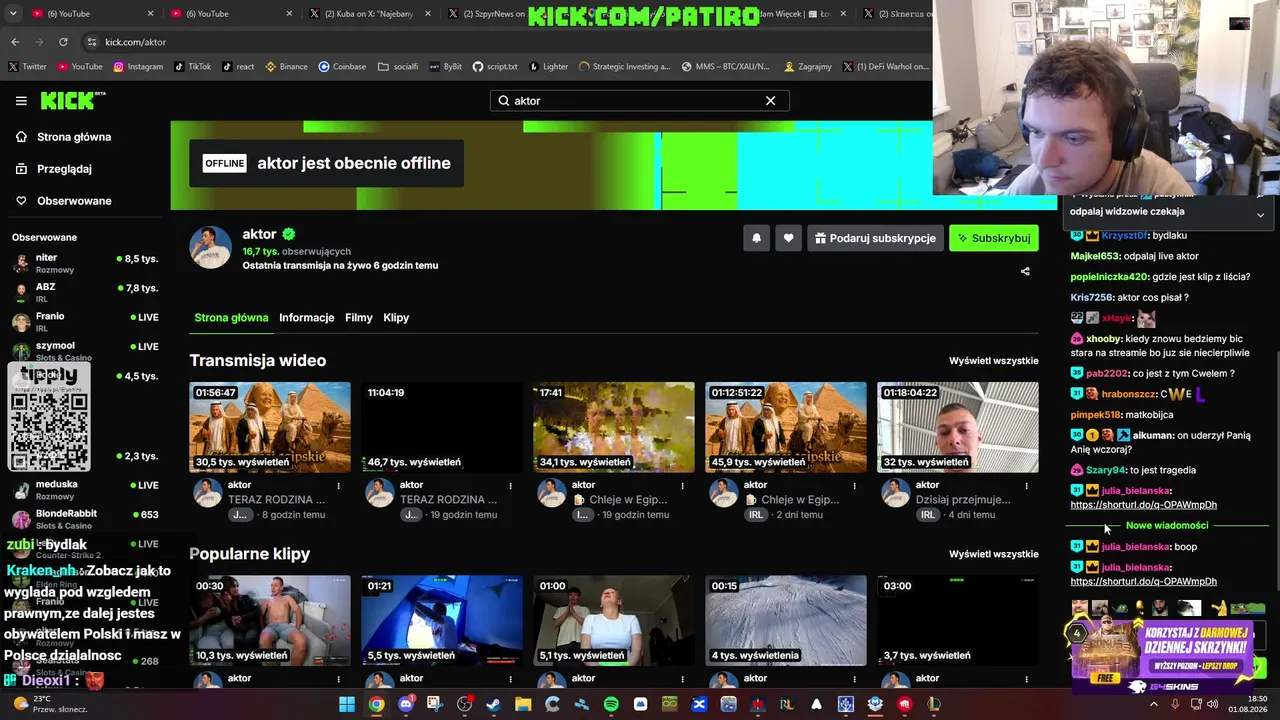This screenshot has height=720, width=1280.
Task: Clear the search field with the X
Action: coord(770,101)
